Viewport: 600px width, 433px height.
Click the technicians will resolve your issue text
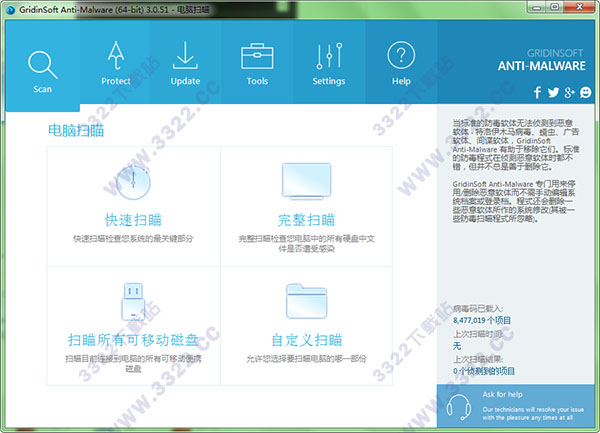coord(533,413)
